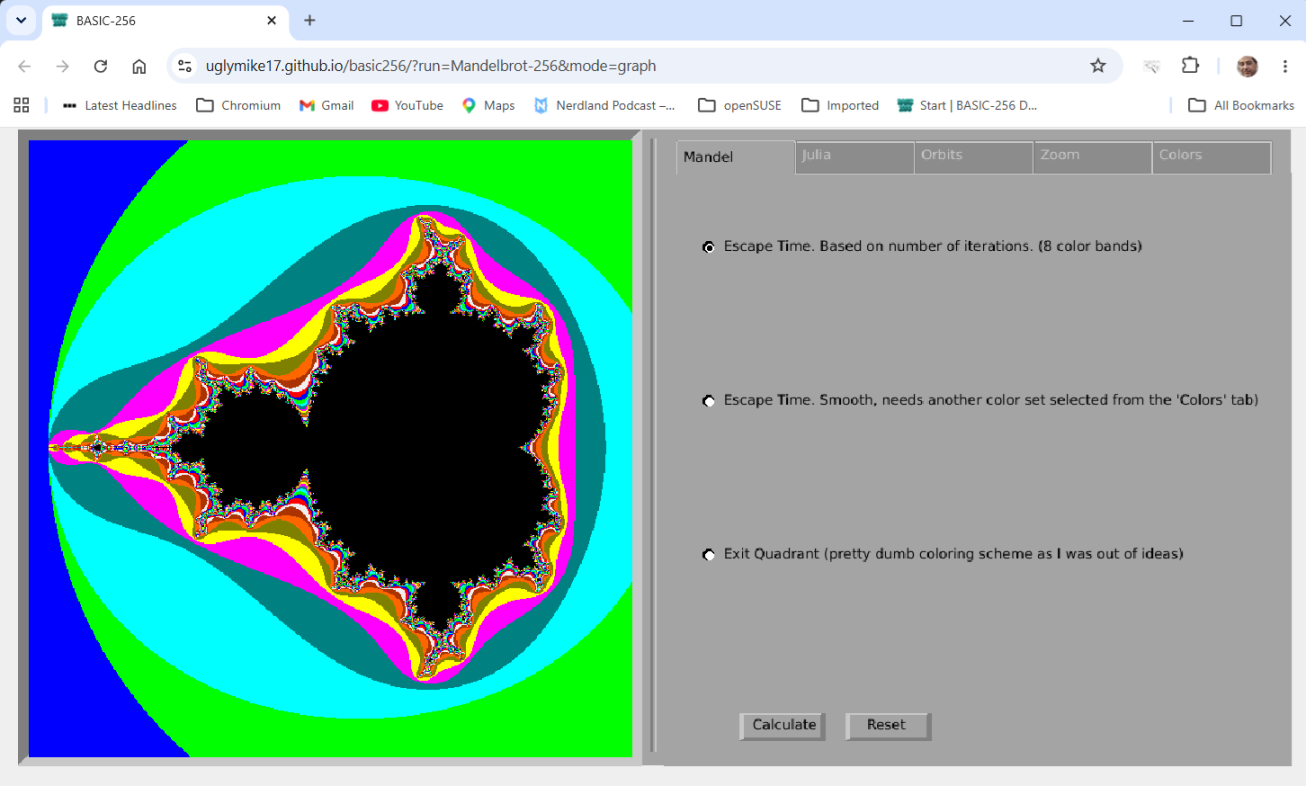Click the media control icon near the extensions
The image size is (1306, 786).
[x=1152, y=66]
